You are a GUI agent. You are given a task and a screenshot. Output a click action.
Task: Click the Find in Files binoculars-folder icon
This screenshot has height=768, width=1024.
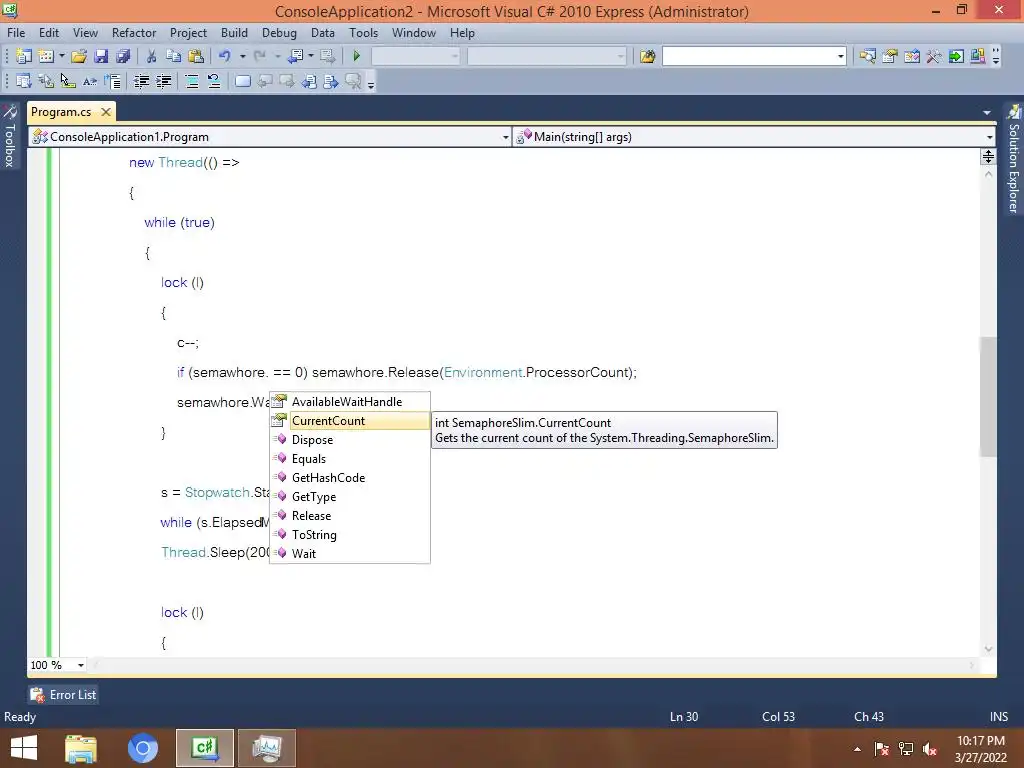647,56
